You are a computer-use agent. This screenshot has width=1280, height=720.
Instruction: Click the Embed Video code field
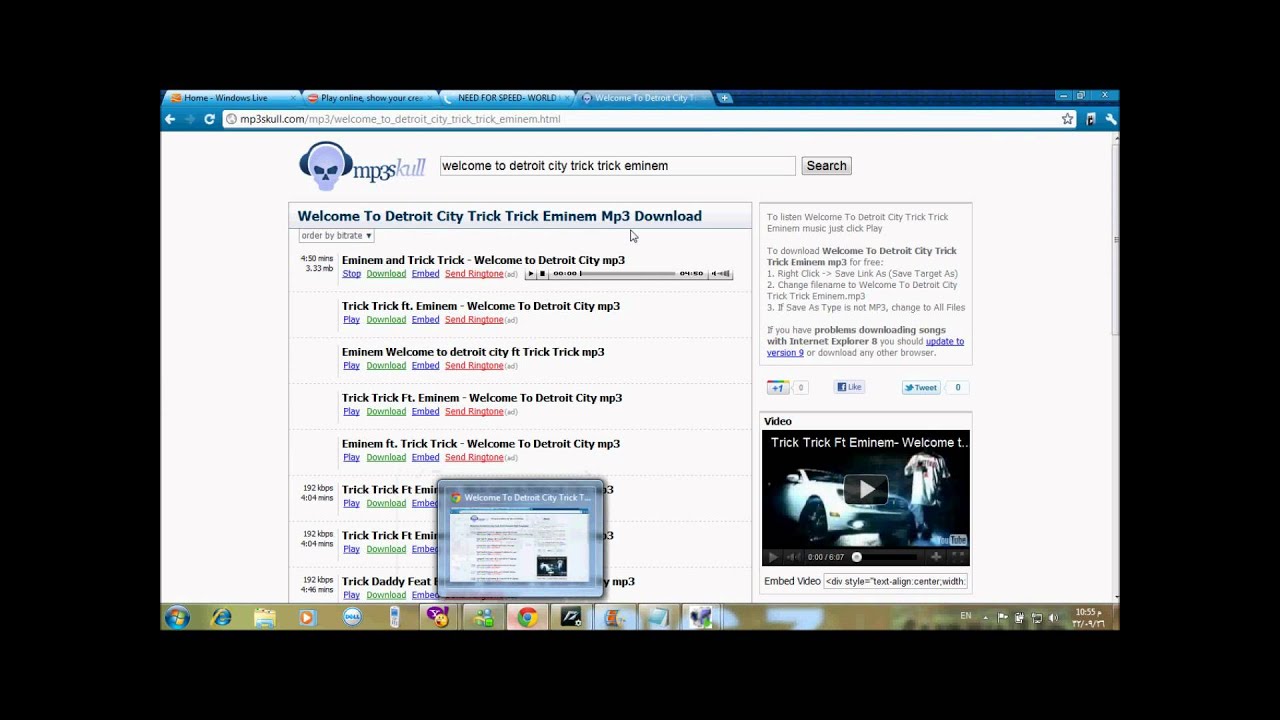tap(895, 581)
